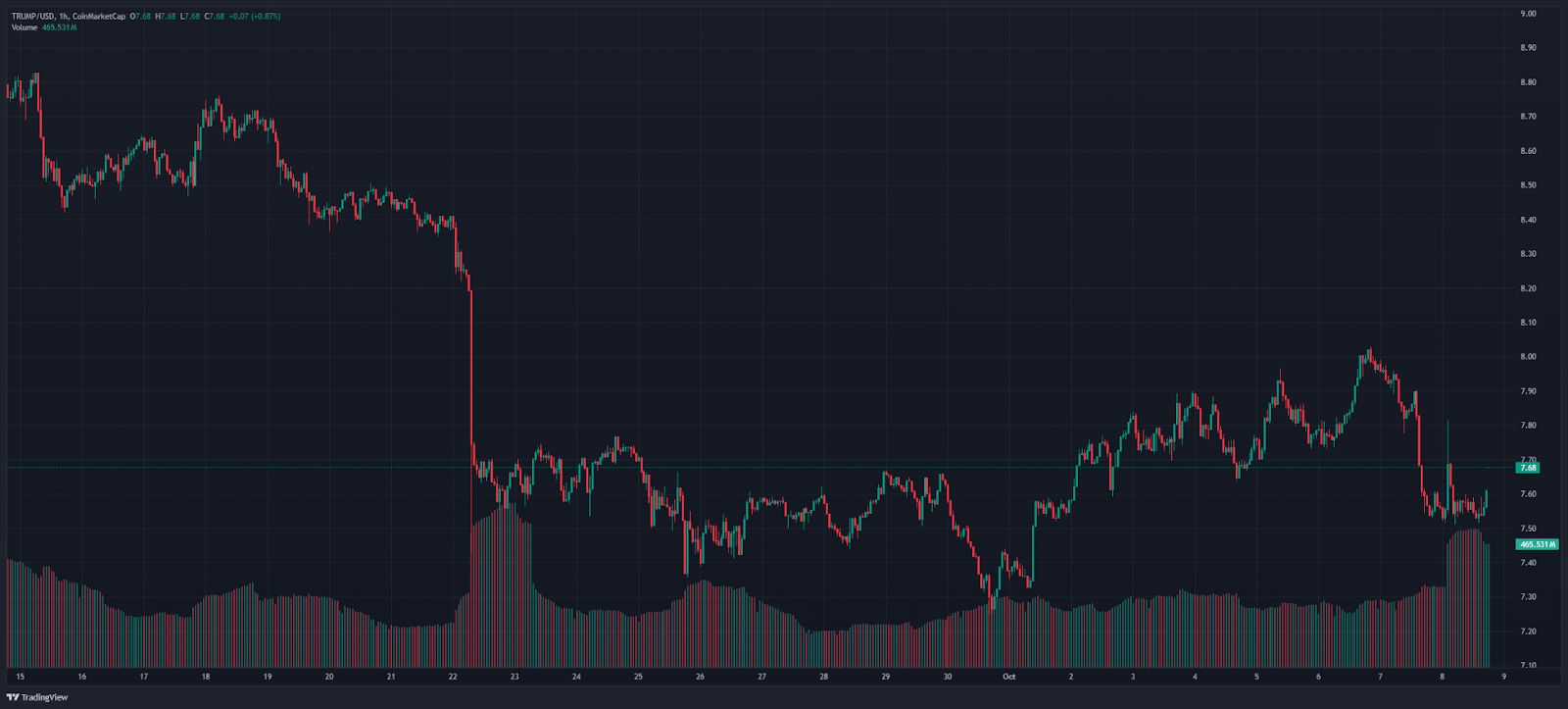
Task: Click the 8.00 level on price scale
Action: click(1528, 357)
